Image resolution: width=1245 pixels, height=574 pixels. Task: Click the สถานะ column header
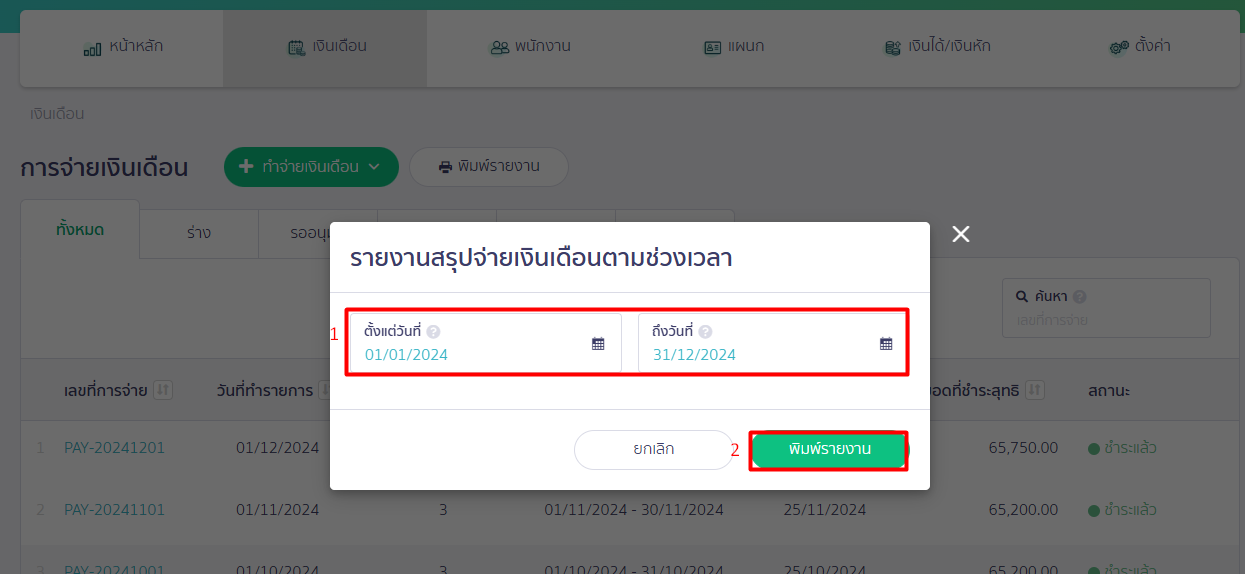click(1109, 390)
